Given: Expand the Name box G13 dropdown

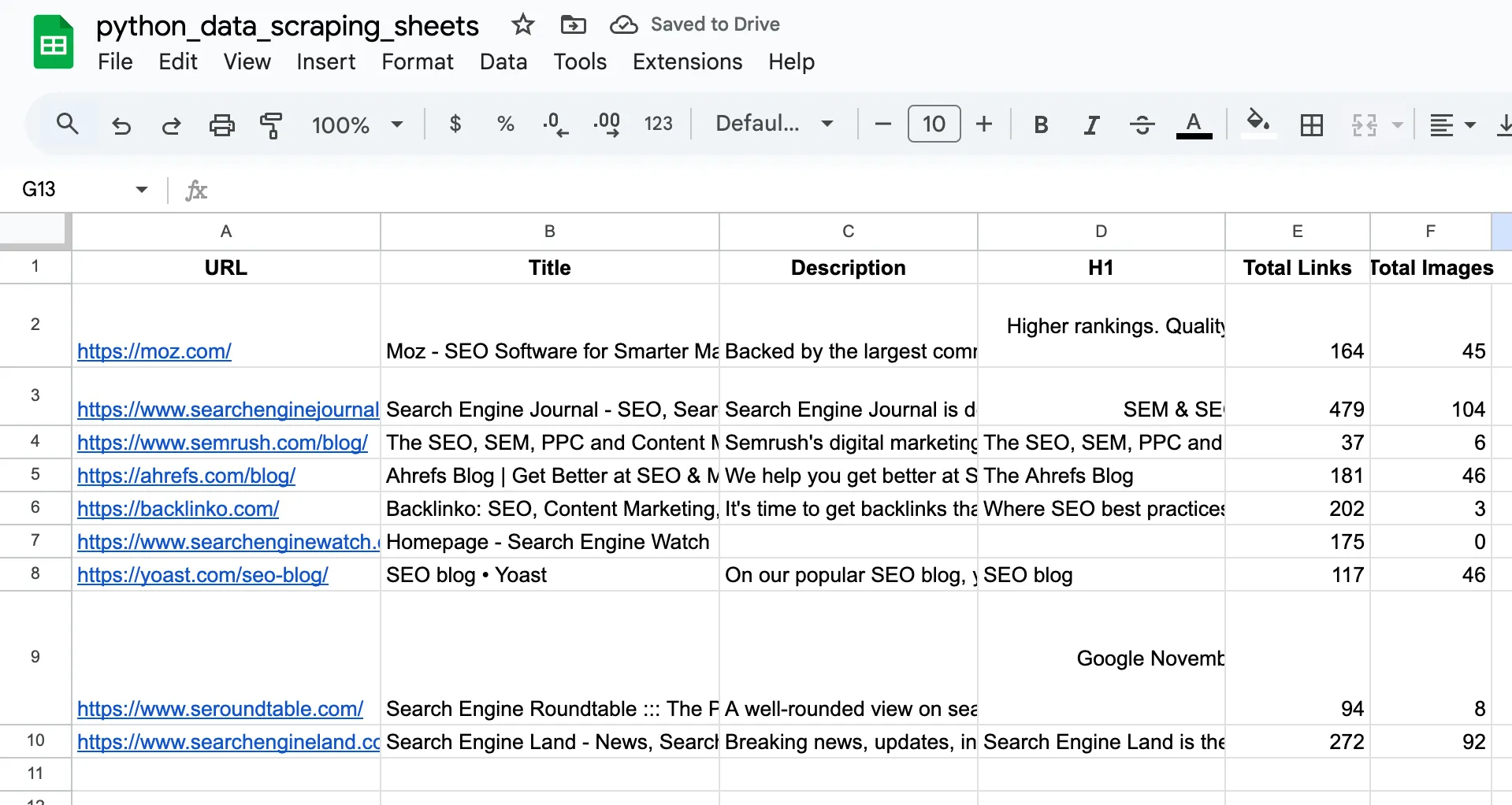Looking at the screenshot, I should point(141,189).
